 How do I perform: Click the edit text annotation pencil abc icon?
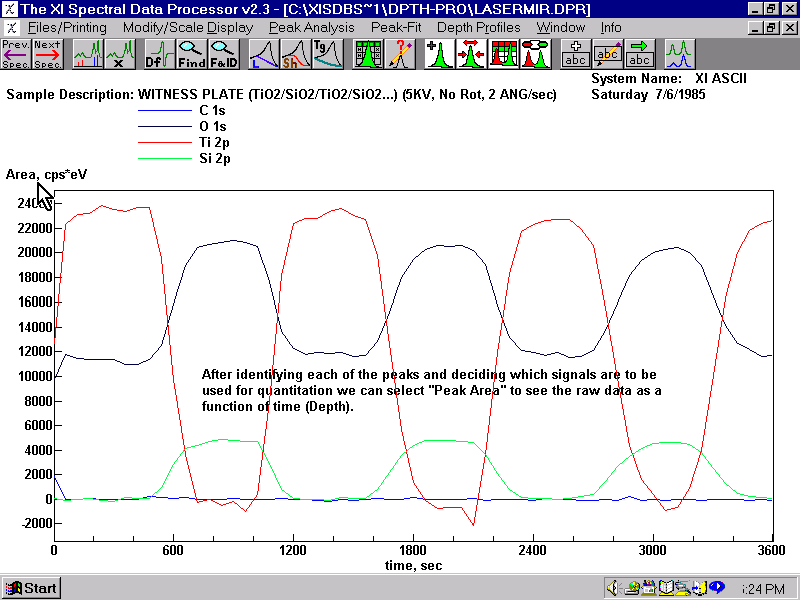607,54
